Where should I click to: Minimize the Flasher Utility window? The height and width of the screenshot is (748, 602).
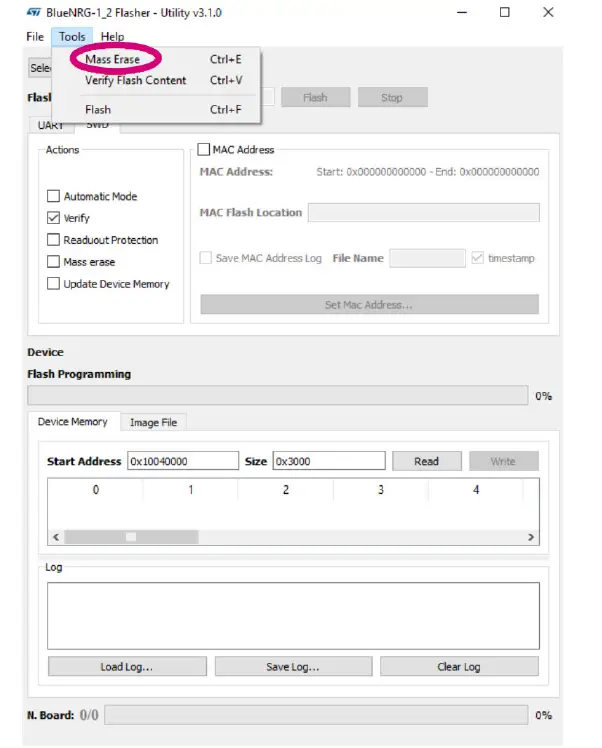(462, 12)
